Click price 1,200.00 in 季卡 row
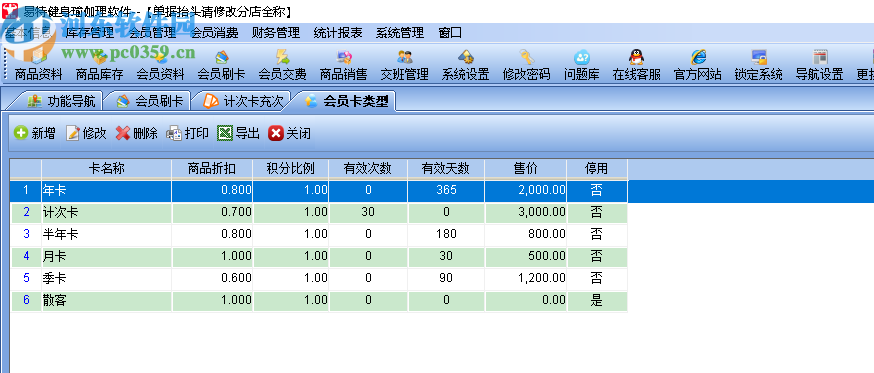 point(526,278)
